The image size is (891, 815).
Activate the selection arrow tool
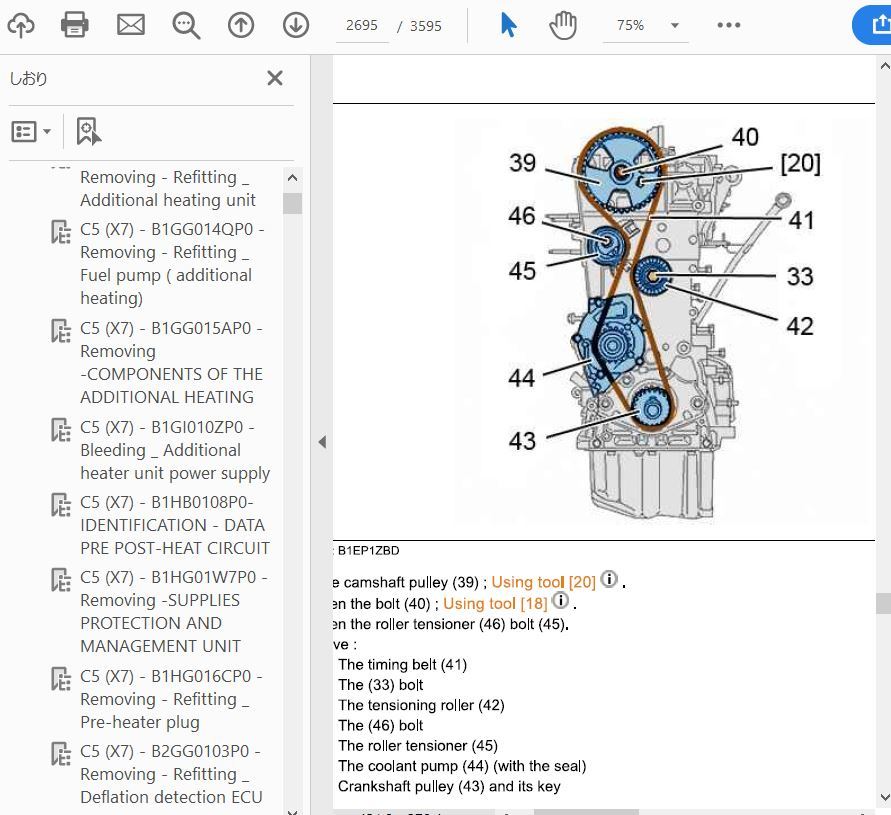pyautogui.click(x=508, y=25)
